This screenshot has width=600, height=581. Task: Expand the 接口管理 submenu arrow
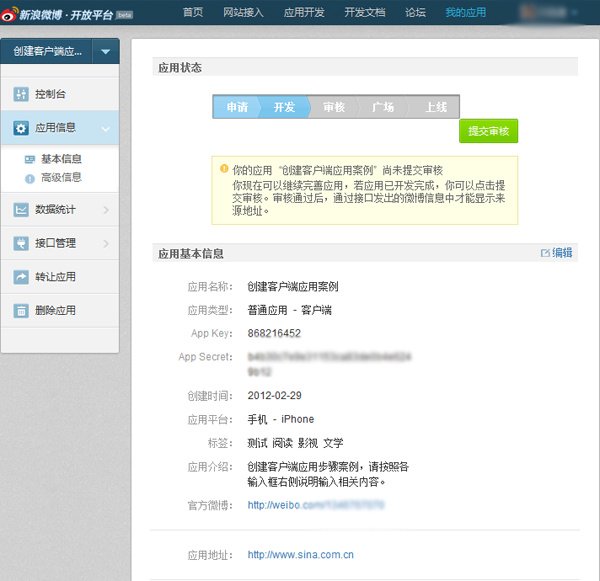(x=105, y=243)
